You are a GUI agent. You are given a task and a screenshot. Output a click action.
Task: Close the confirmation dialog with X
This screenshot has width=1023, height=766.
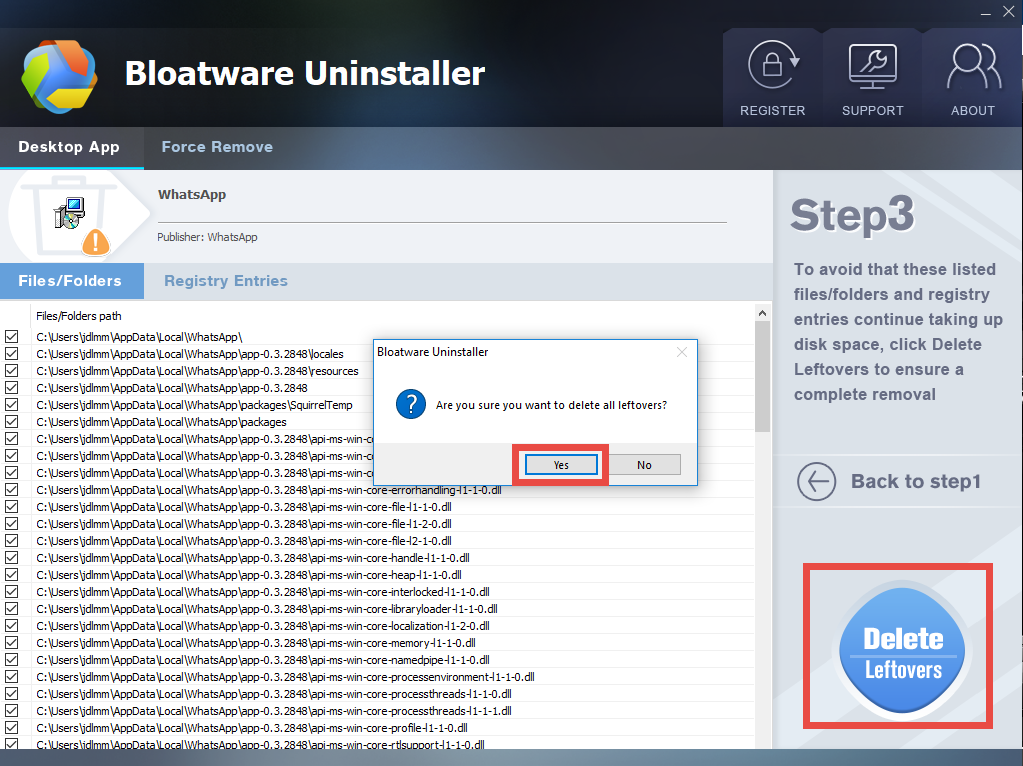[682, 352]
